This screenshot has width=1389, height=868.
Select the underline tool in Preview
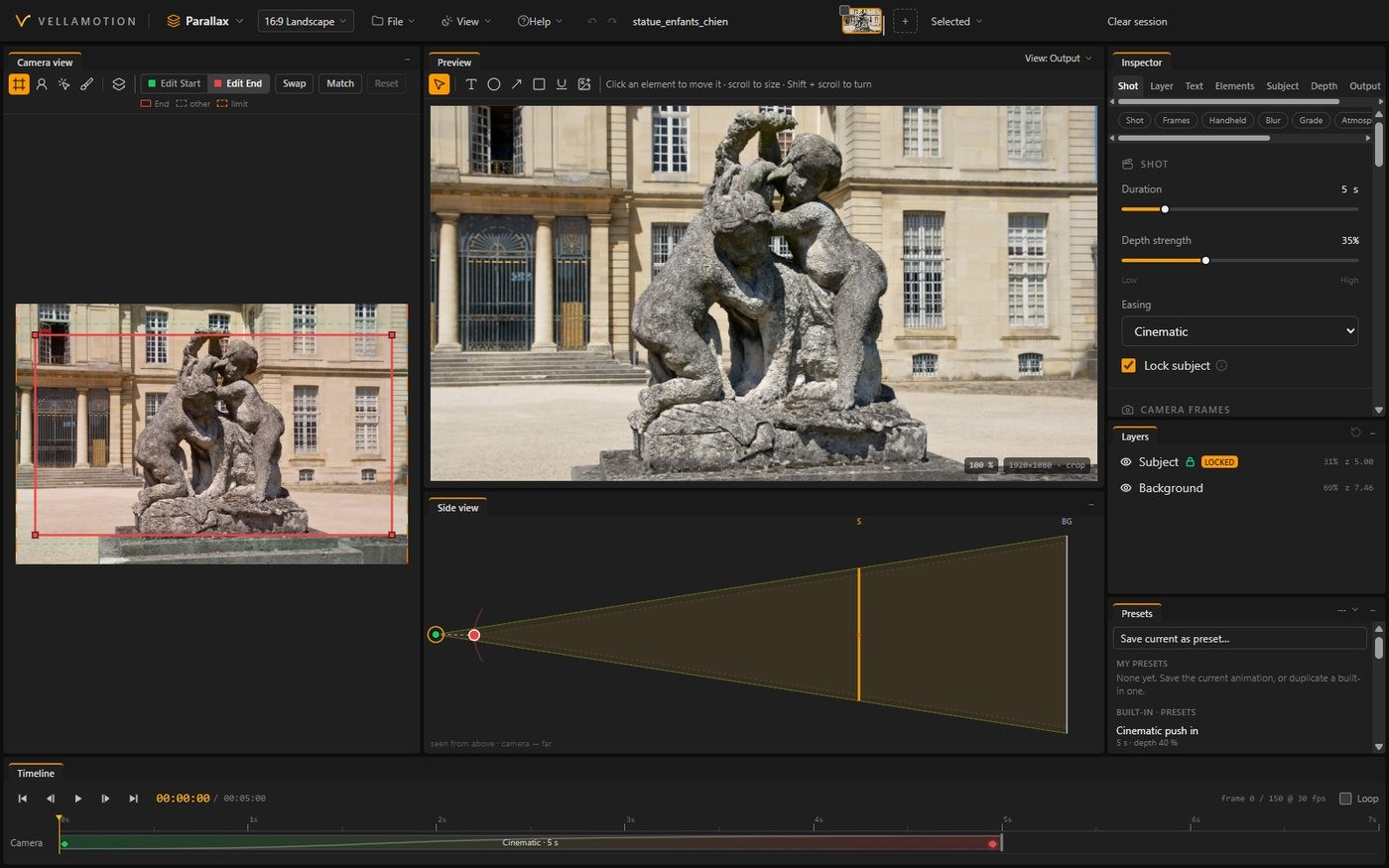(562, 84)
